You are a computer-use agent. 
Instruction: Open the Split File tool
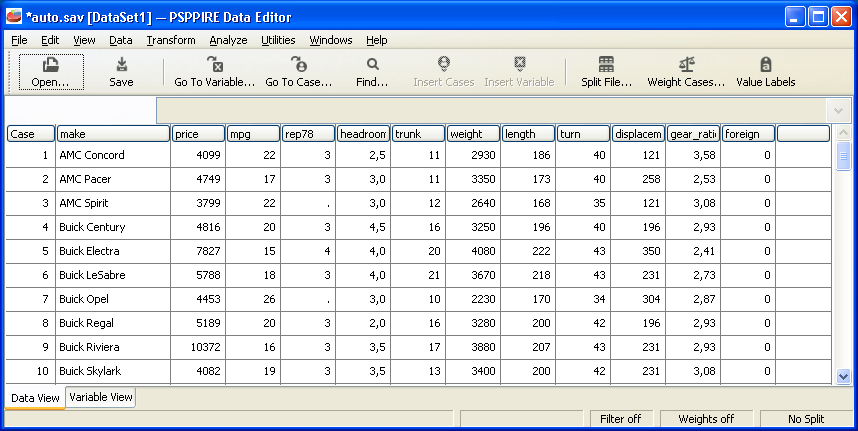(x=606, y=72)
